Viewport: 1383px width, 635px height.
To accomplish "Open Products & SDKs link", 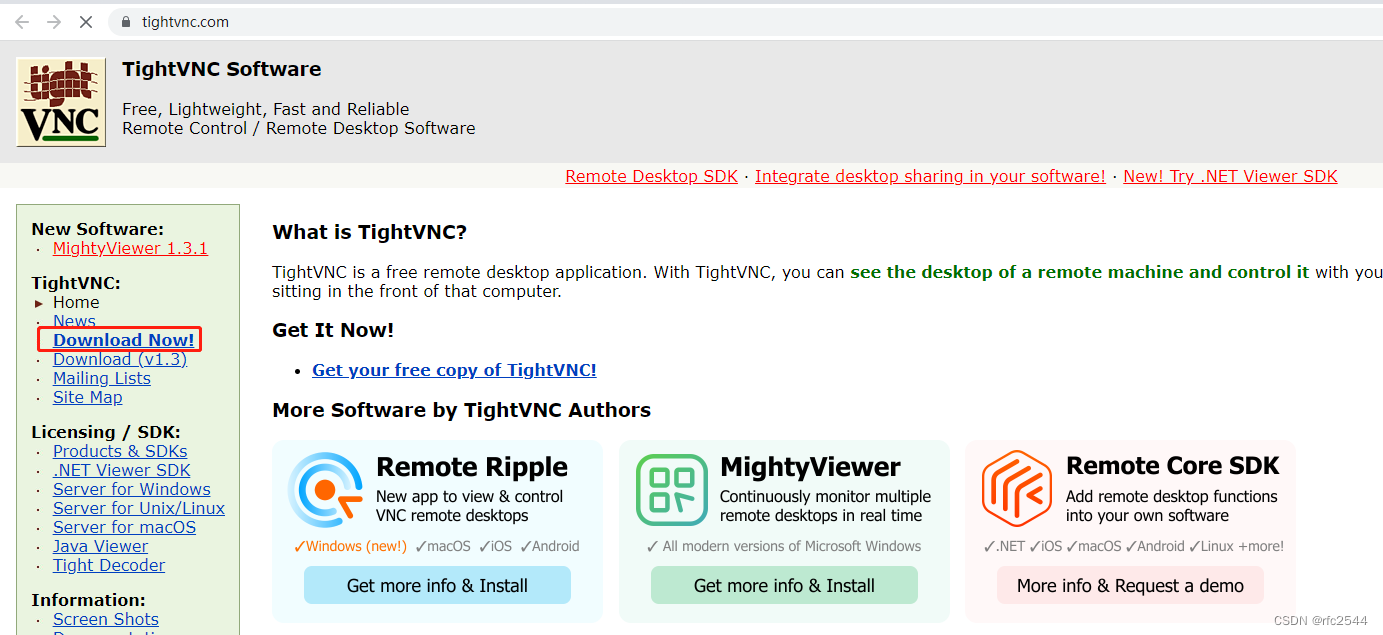I will (x=120, y=451).
